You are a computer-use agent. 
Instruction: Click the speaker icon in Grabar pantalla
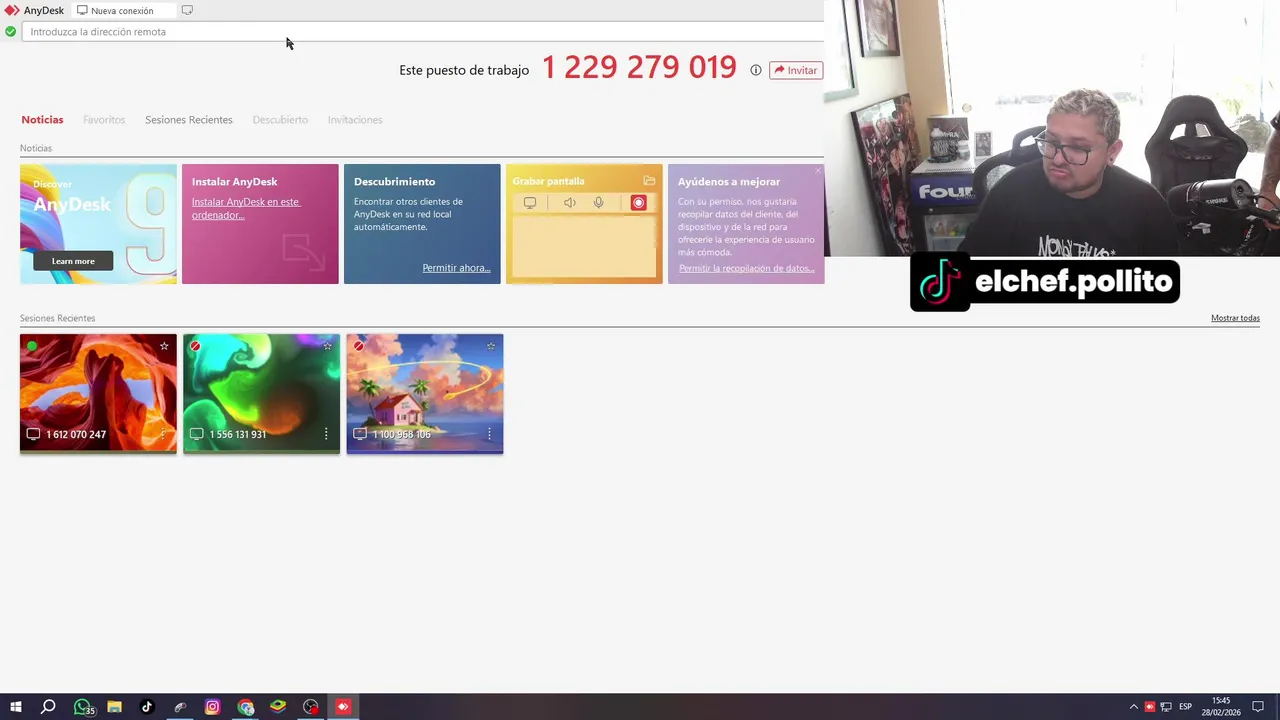569,203
